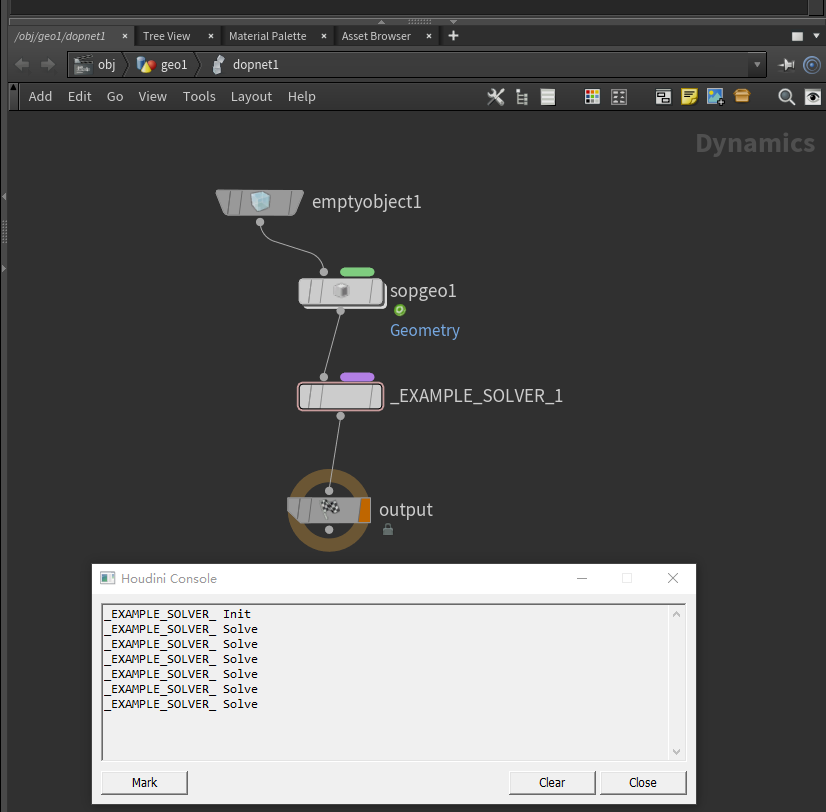Select the output node flag icon
Image resolution: width=826 pixels, height=812 pixels.
[330, 508]
